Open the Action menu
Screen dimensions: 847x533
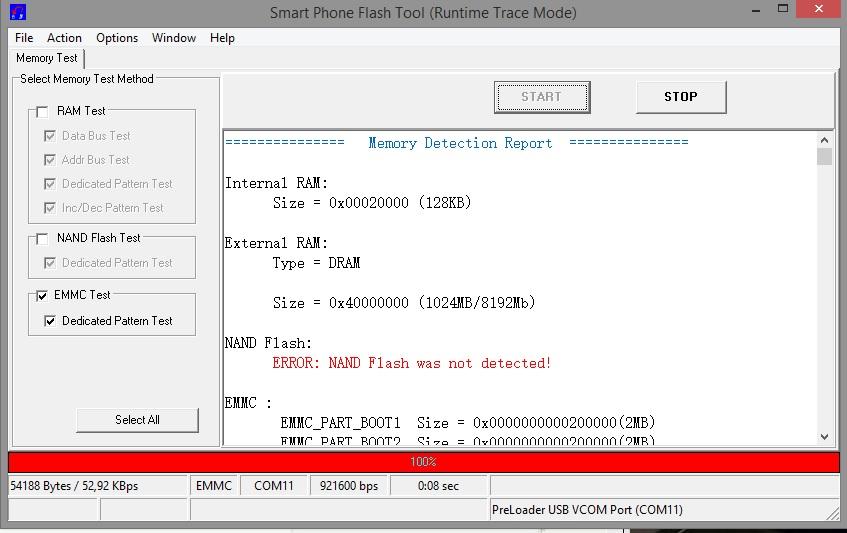coord(64,38)
